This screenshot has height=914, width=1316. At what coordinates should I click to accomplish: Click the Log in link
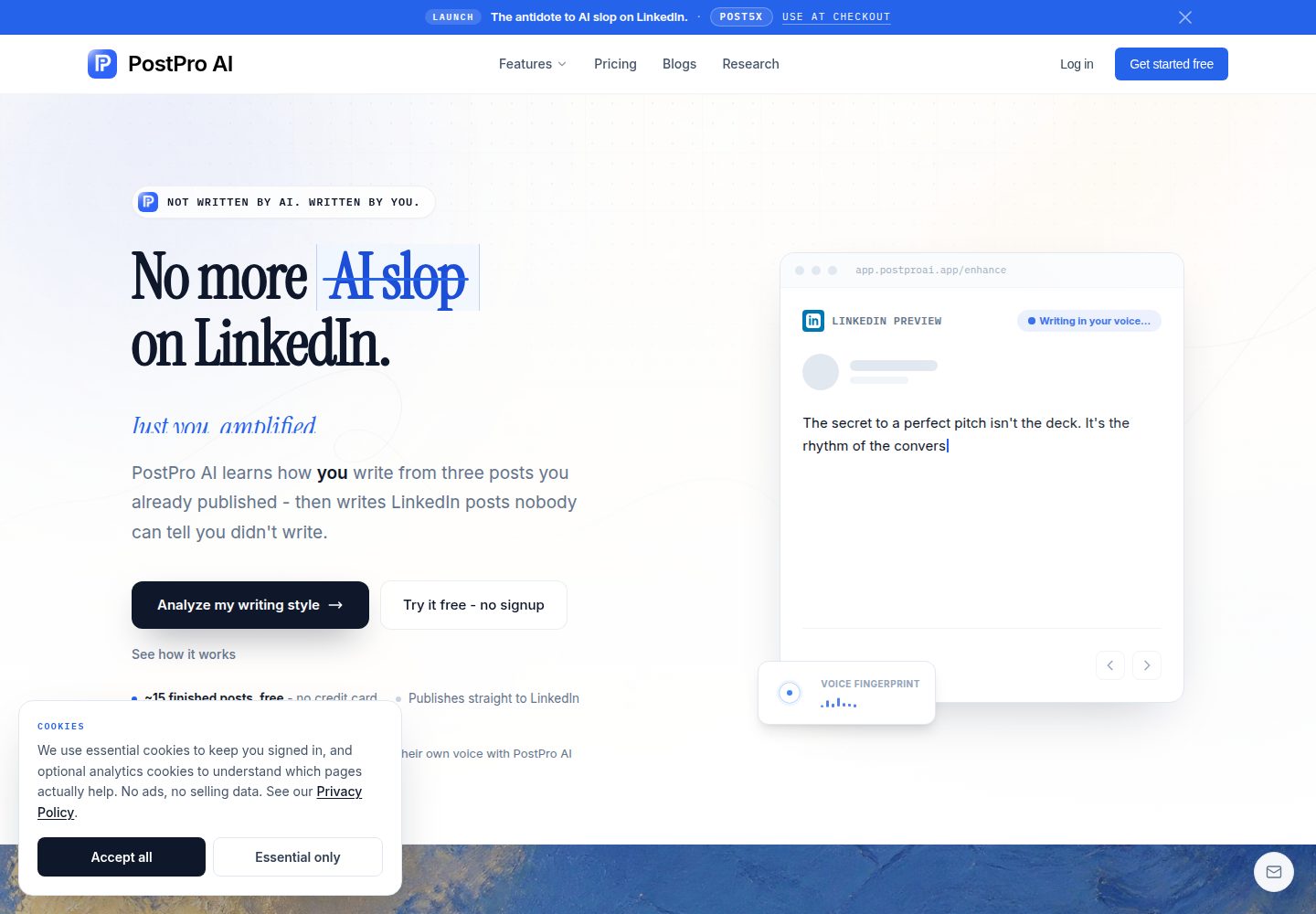[x=1077, y=64]
